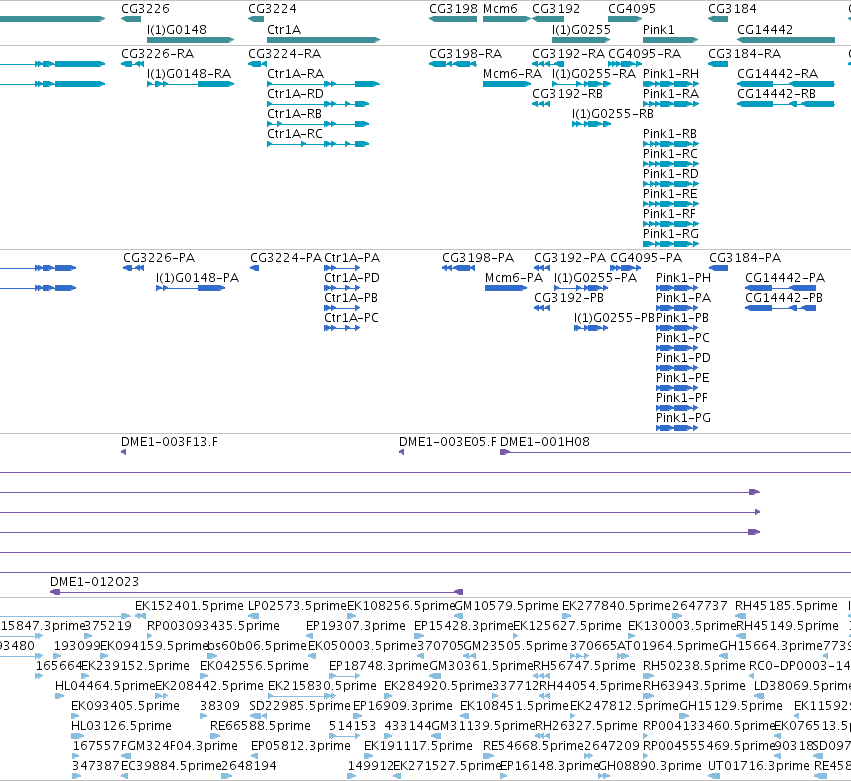Click the Ctr1A-RD transcript label
Viewport: 851px width, 781px height.
(x=295, y=94)
